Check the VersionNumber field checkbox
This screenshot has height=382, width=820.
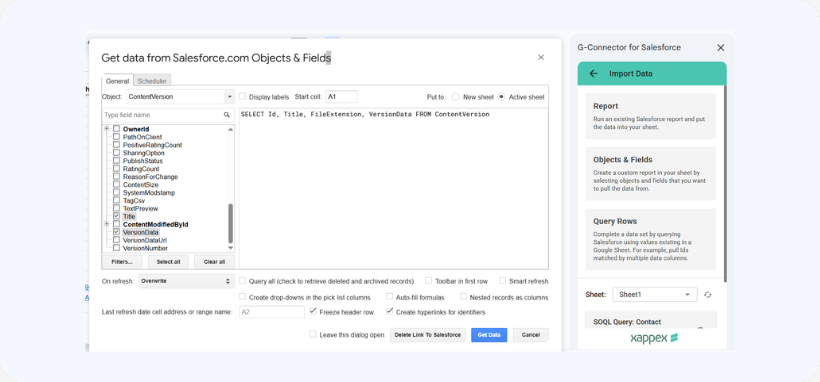[117, 248]
